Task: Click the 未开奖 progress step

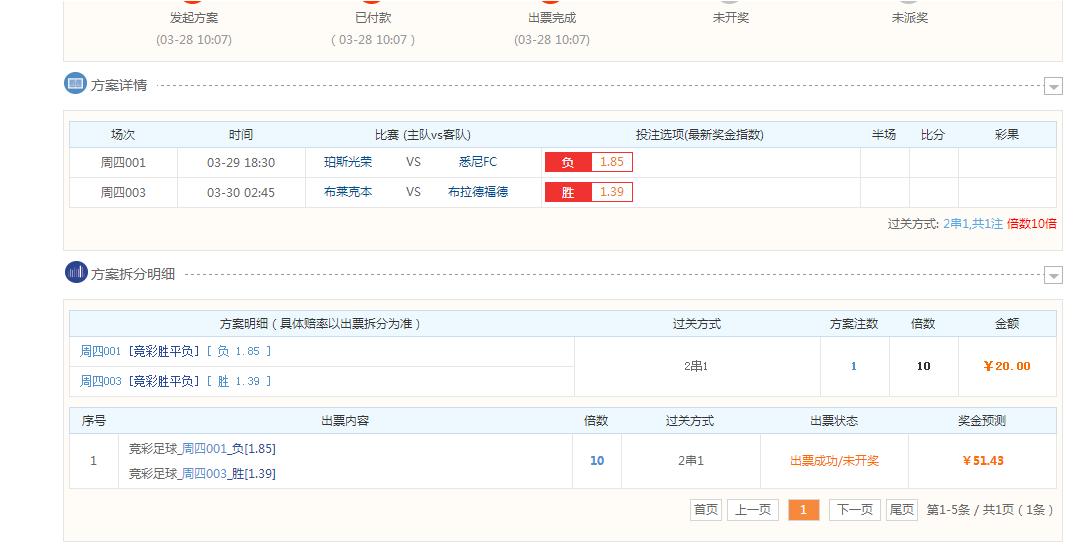Action: click(731, 18)
